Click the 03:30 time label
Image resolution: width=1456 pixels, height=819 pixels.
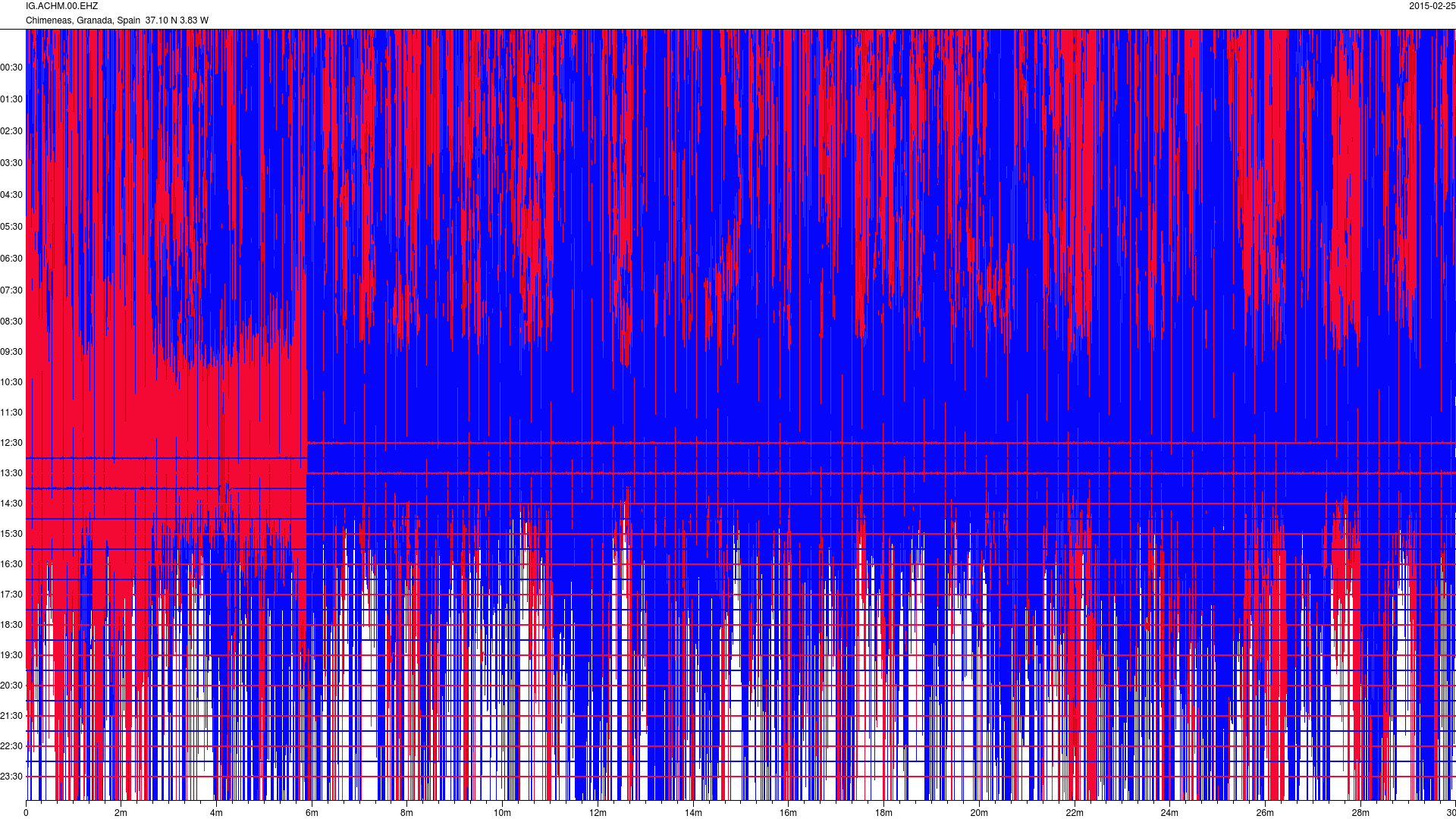pos(11,163)
